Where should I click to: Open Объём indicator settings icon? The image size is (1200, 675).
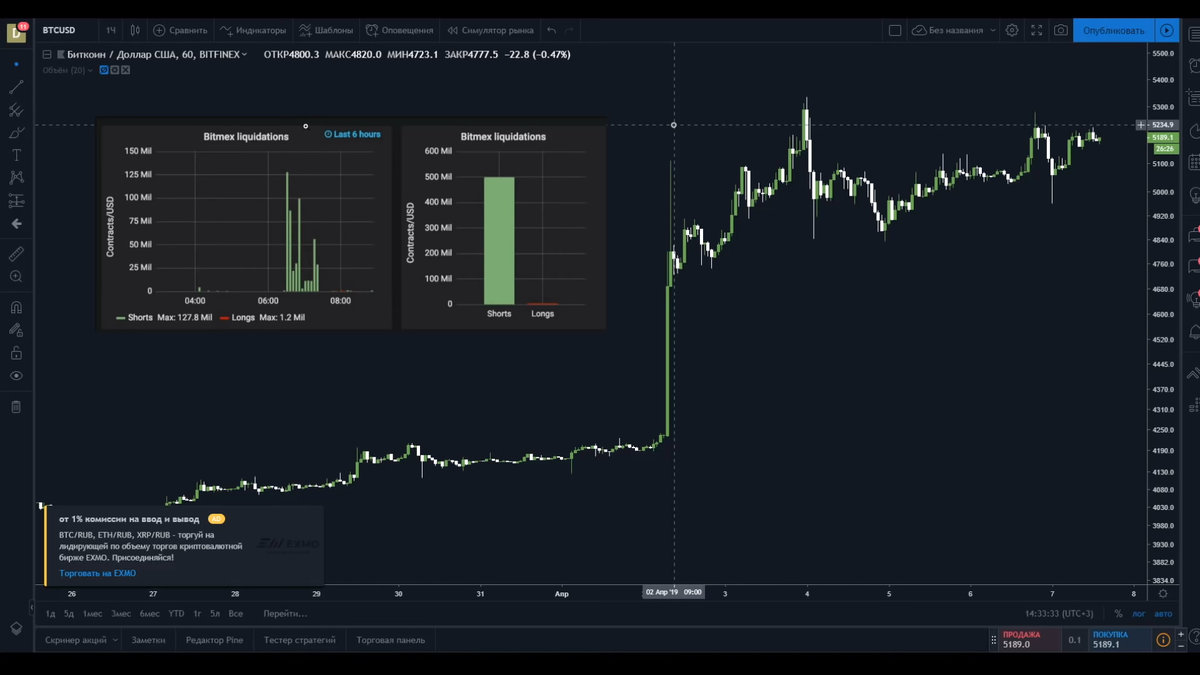tap(115, 70)
